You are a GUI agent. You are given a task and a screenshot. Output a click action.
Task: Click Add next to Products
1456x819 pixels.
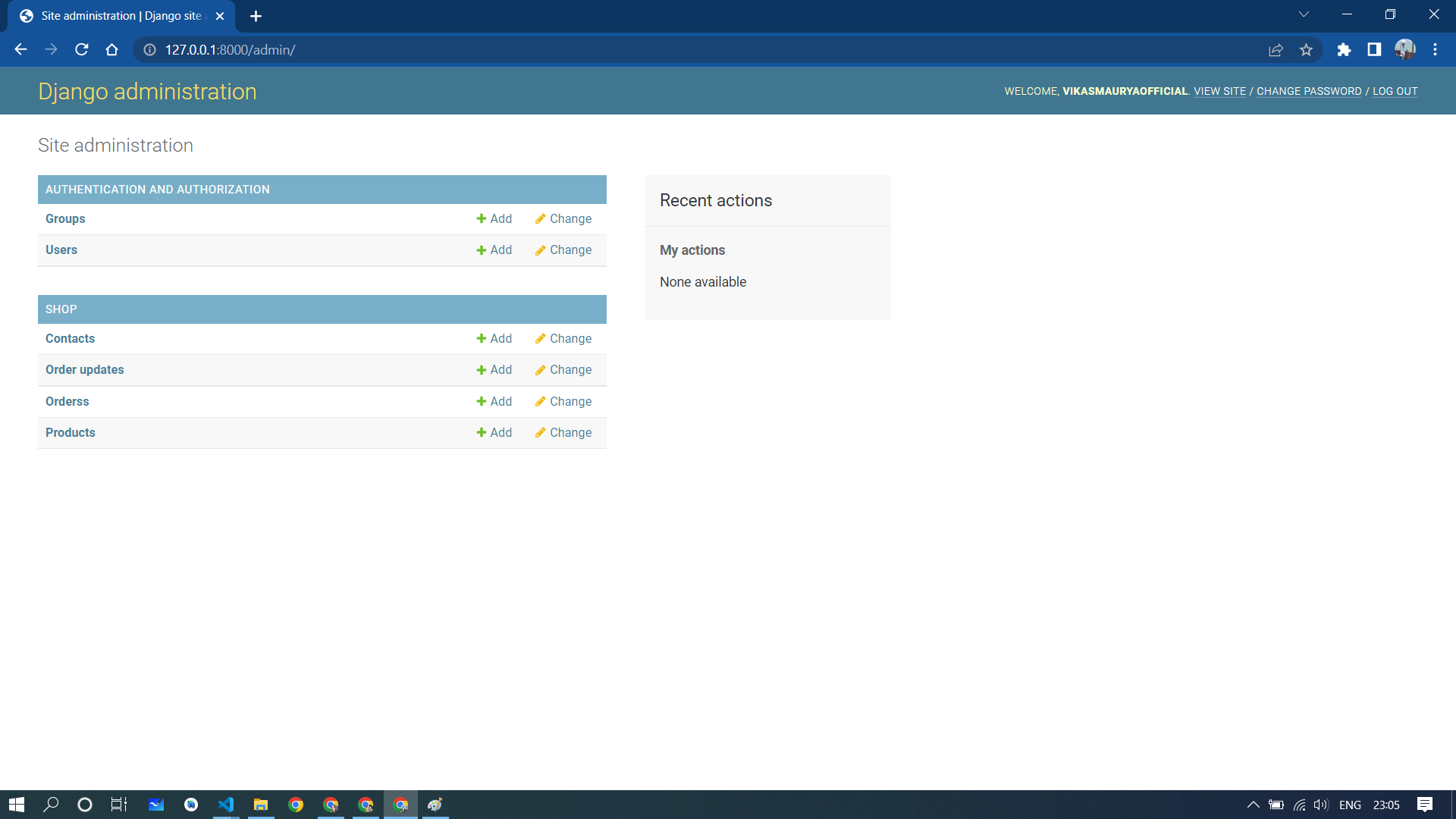pyautogui.click(x=494, y=432)
